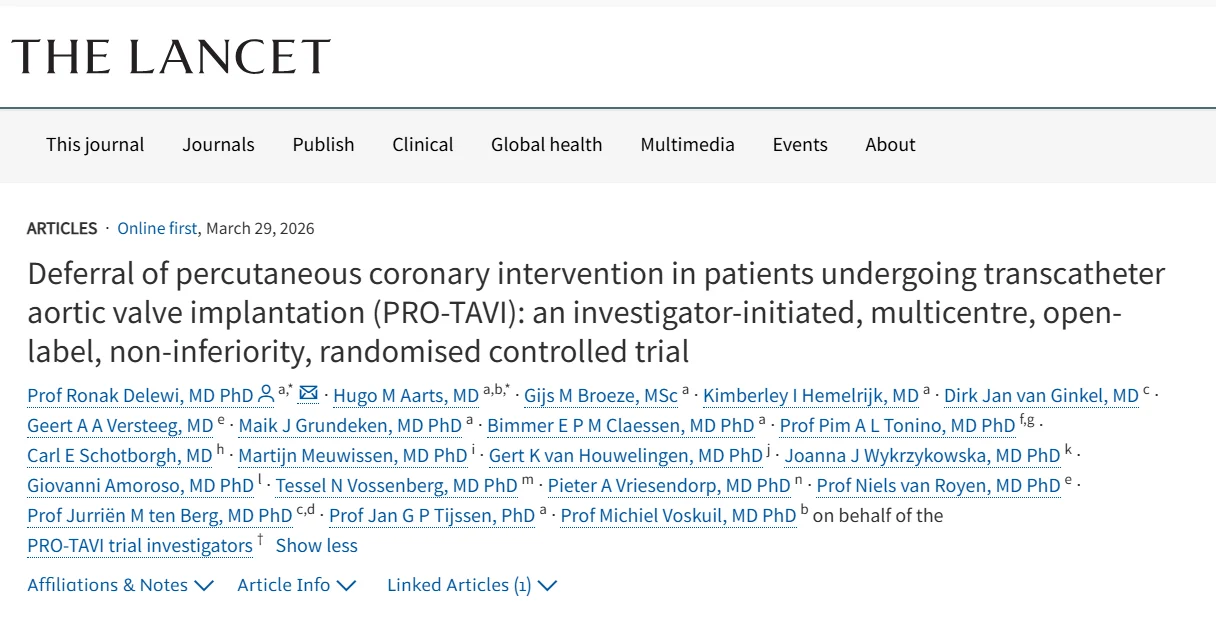The width and height of the screenshot is (1216, 617).
Task: Click the envelope icon to email the corresponding author
Action: coord(308,394)
